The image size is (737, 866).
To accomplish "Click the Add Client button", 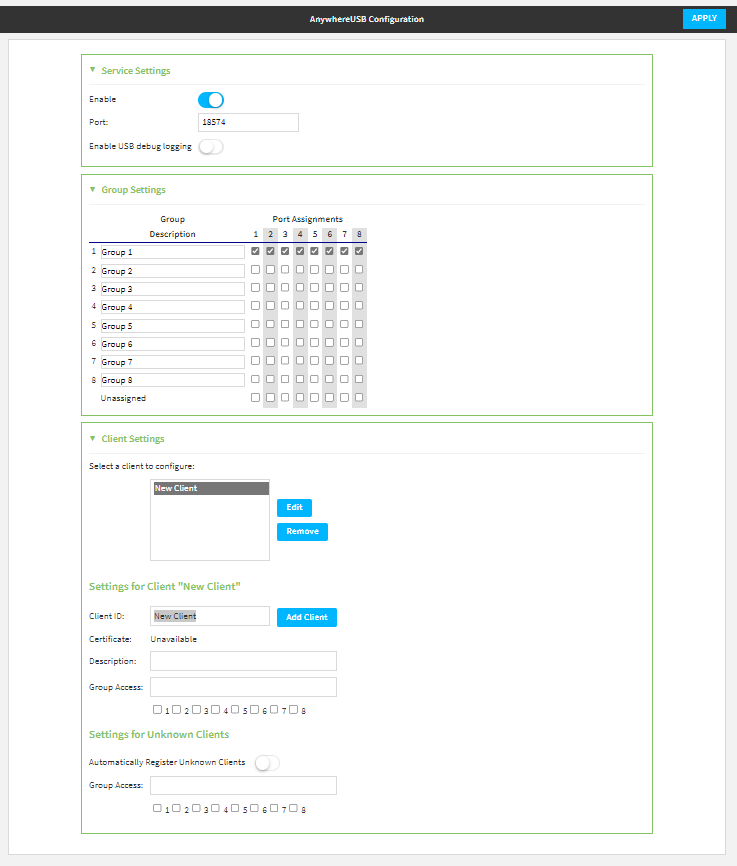I will (x=307, y=617).
